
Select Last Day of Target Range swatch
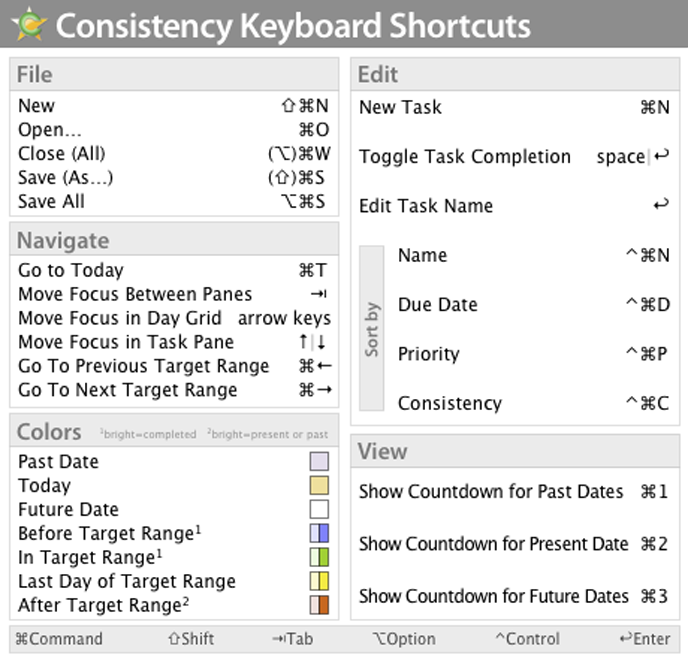(319, 581)
